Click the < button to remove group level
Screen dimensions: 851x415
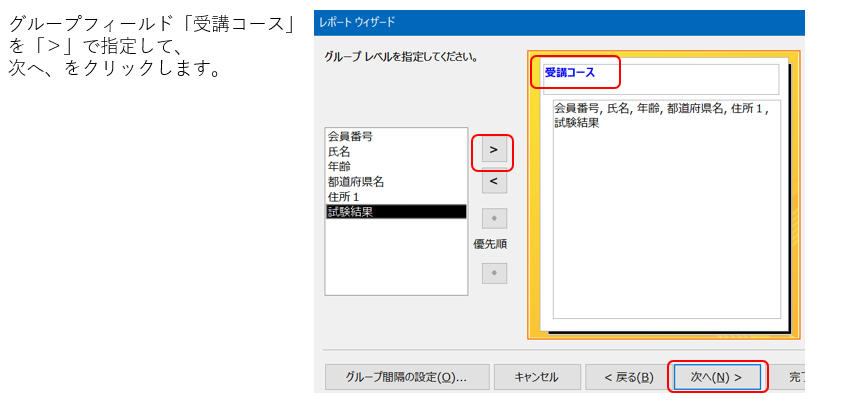493,183
